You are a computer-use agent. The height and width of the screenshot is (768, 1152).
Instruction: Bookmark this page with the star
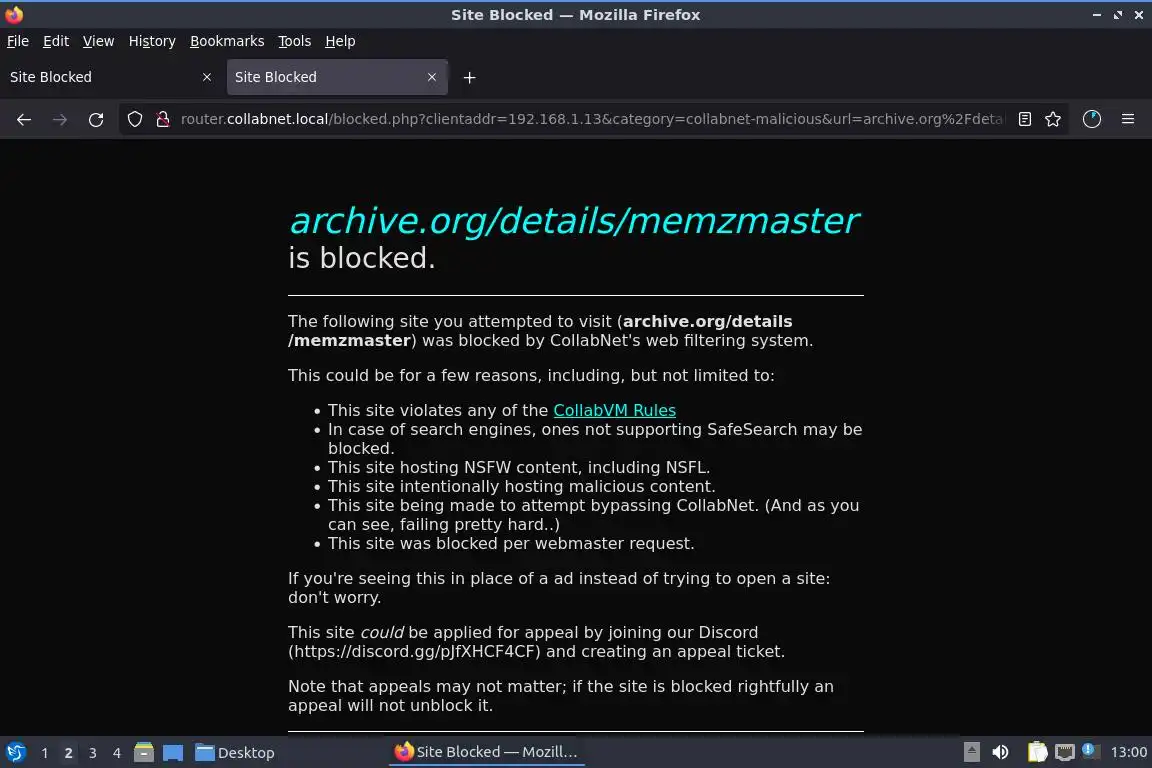pyautogui.click(x=1053, y=119)
